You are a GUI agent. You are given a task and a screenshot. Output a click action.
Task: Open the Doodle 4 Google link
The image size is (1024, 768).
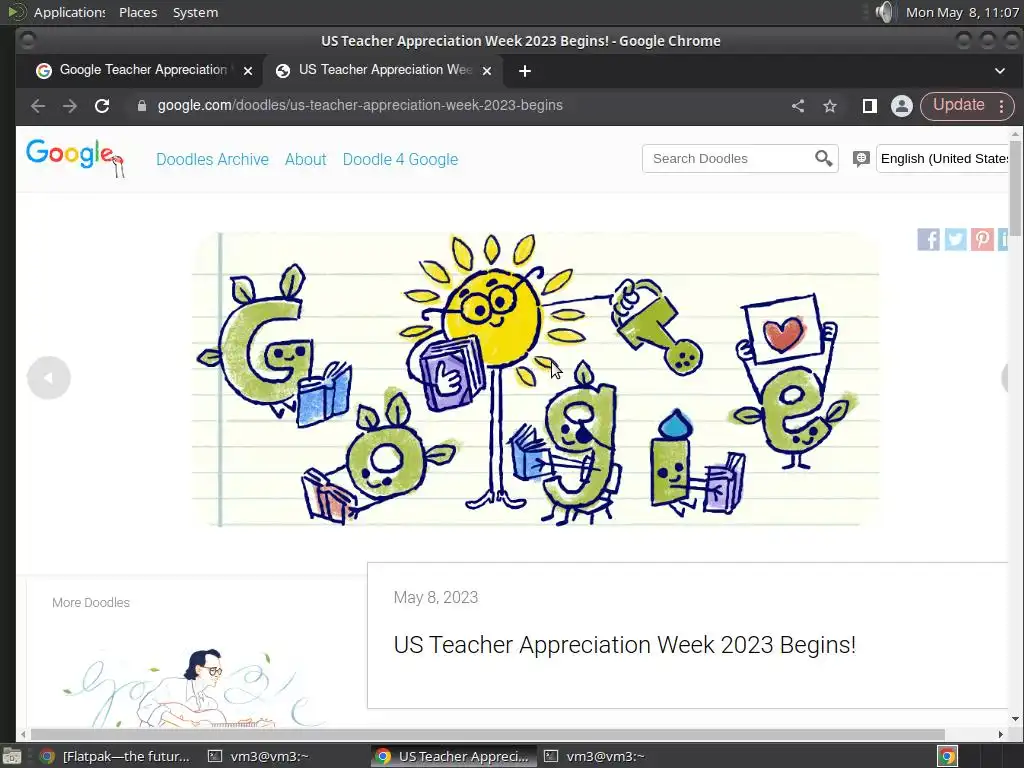tap(400, 159)
